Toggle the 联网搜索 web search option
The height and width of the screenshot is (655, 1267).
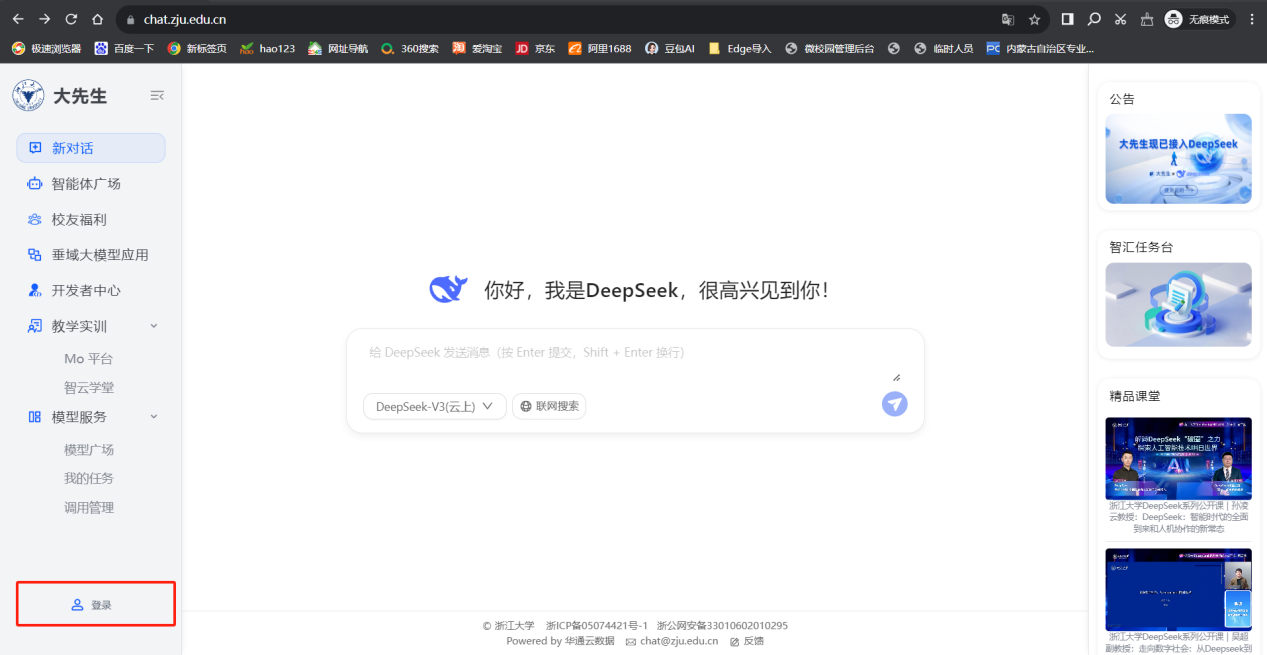tap(549, 406)
